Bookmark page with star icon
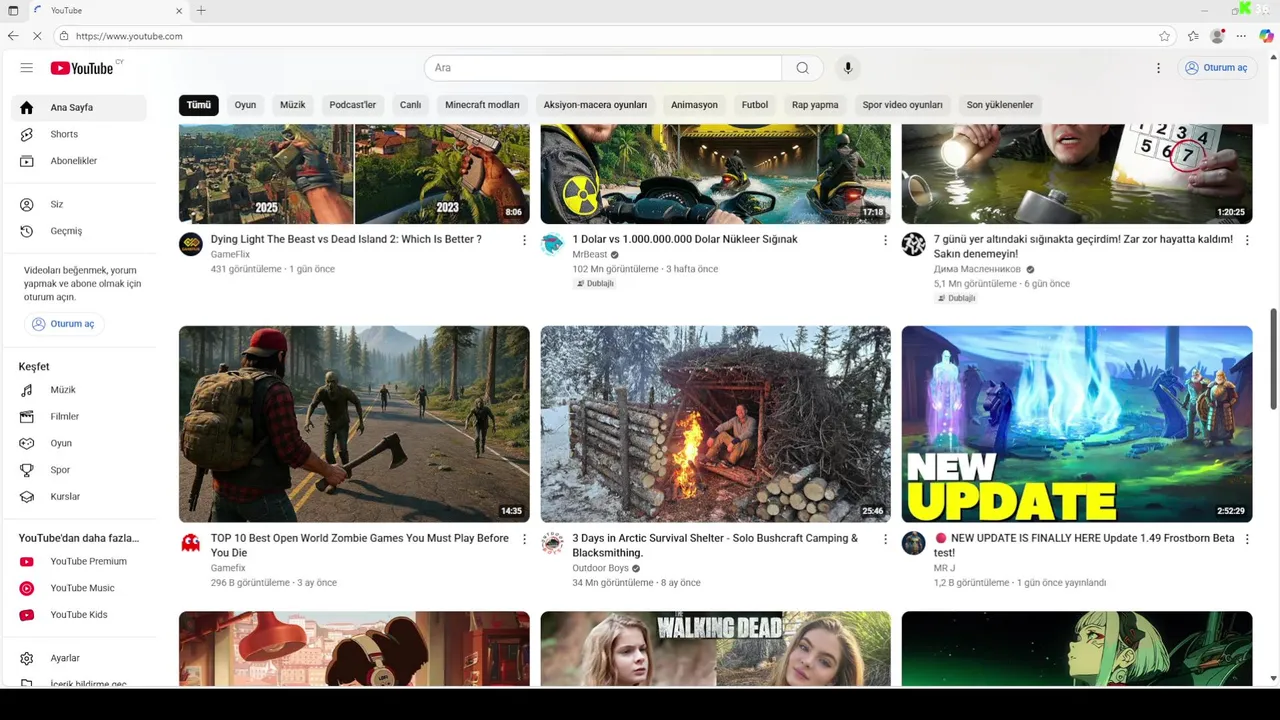 (x=1164, y=36)
